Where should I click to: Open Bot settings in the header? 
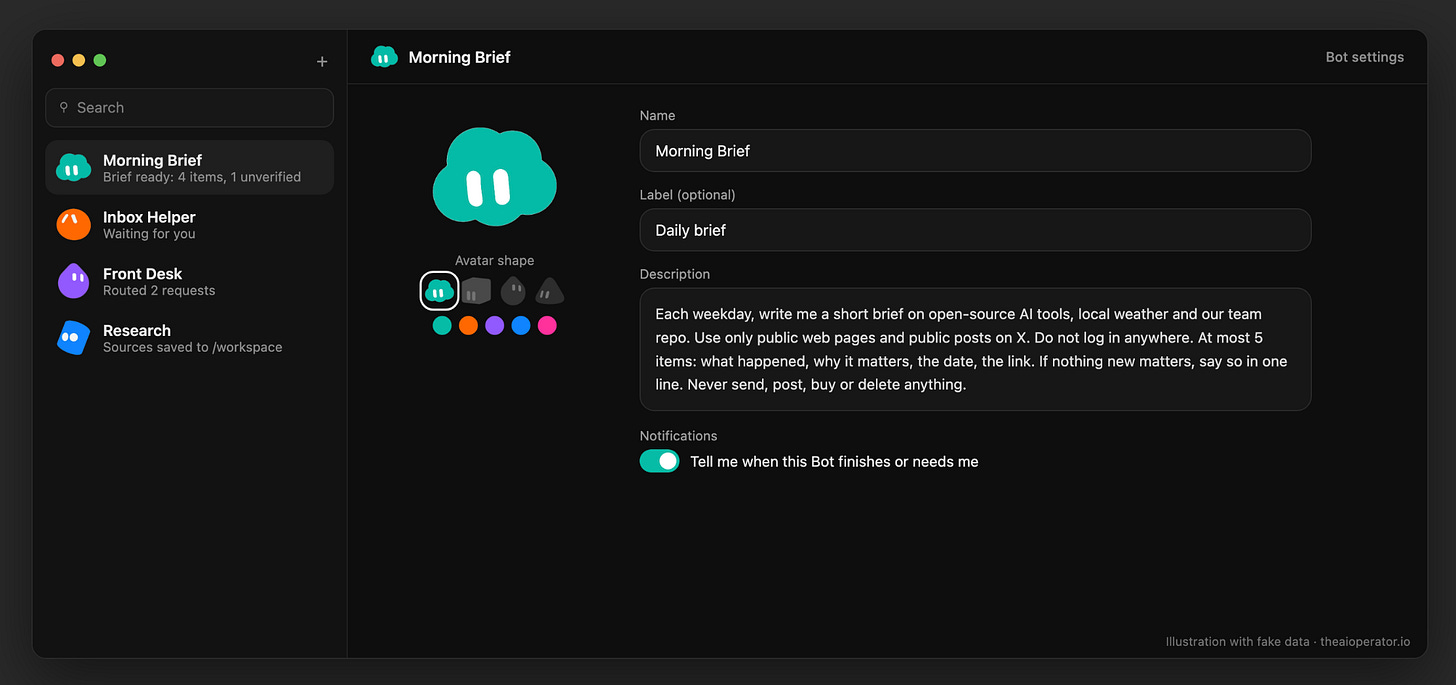[x=1364, y=57]
